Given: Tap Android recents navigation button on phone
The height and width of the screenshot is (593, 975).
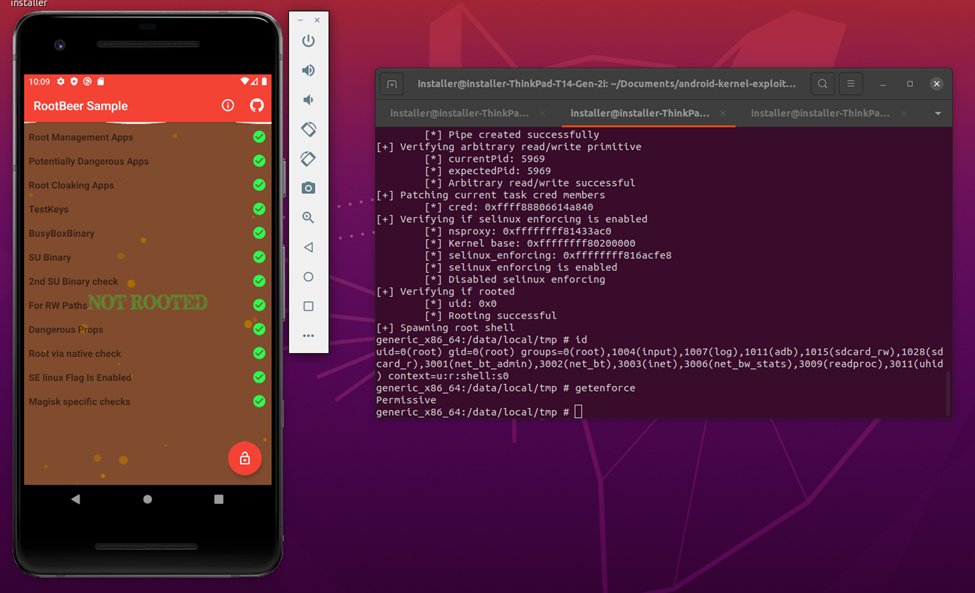Looking at the screenshot, I should tap(218, 499).
